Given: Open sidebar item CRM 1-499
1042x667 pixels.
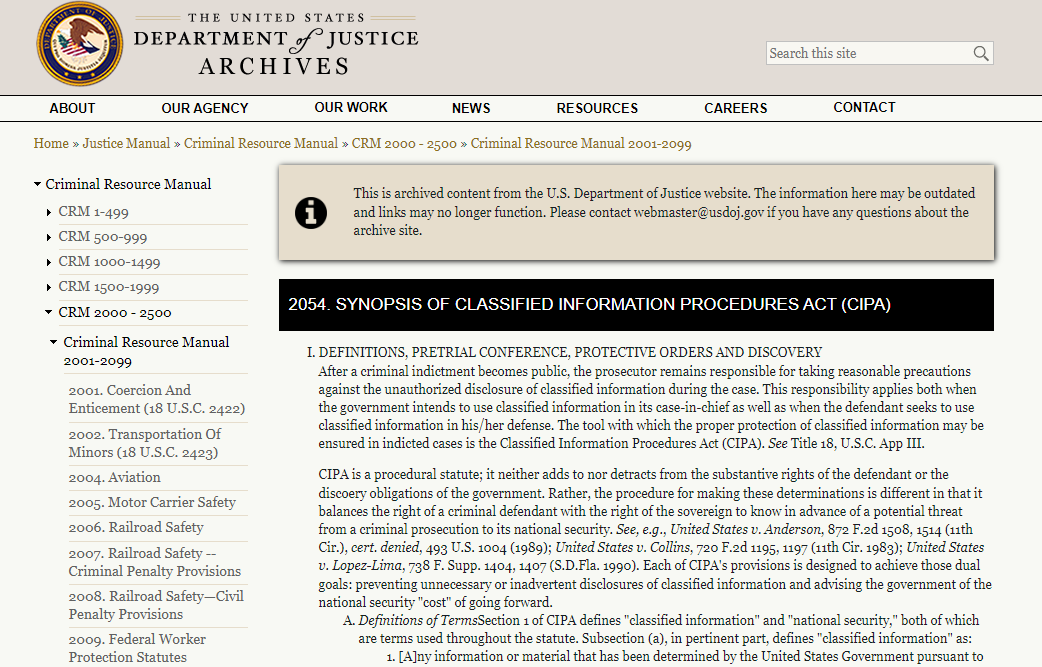Looking at the screenshot, I should 94,212.
